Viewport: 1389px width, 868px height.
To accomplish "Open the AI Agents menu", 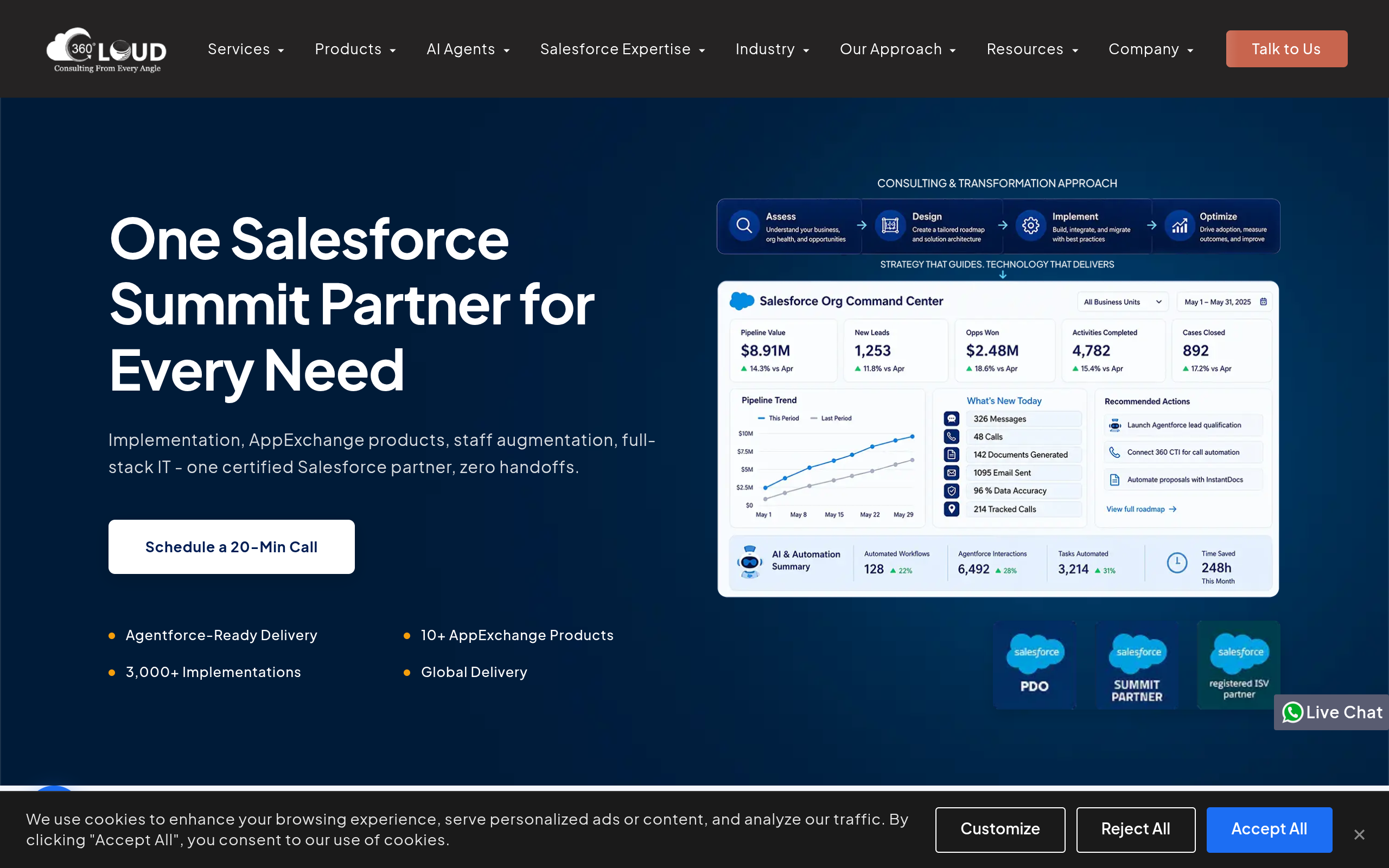I will pyautogui.click(x=460, y=49).
